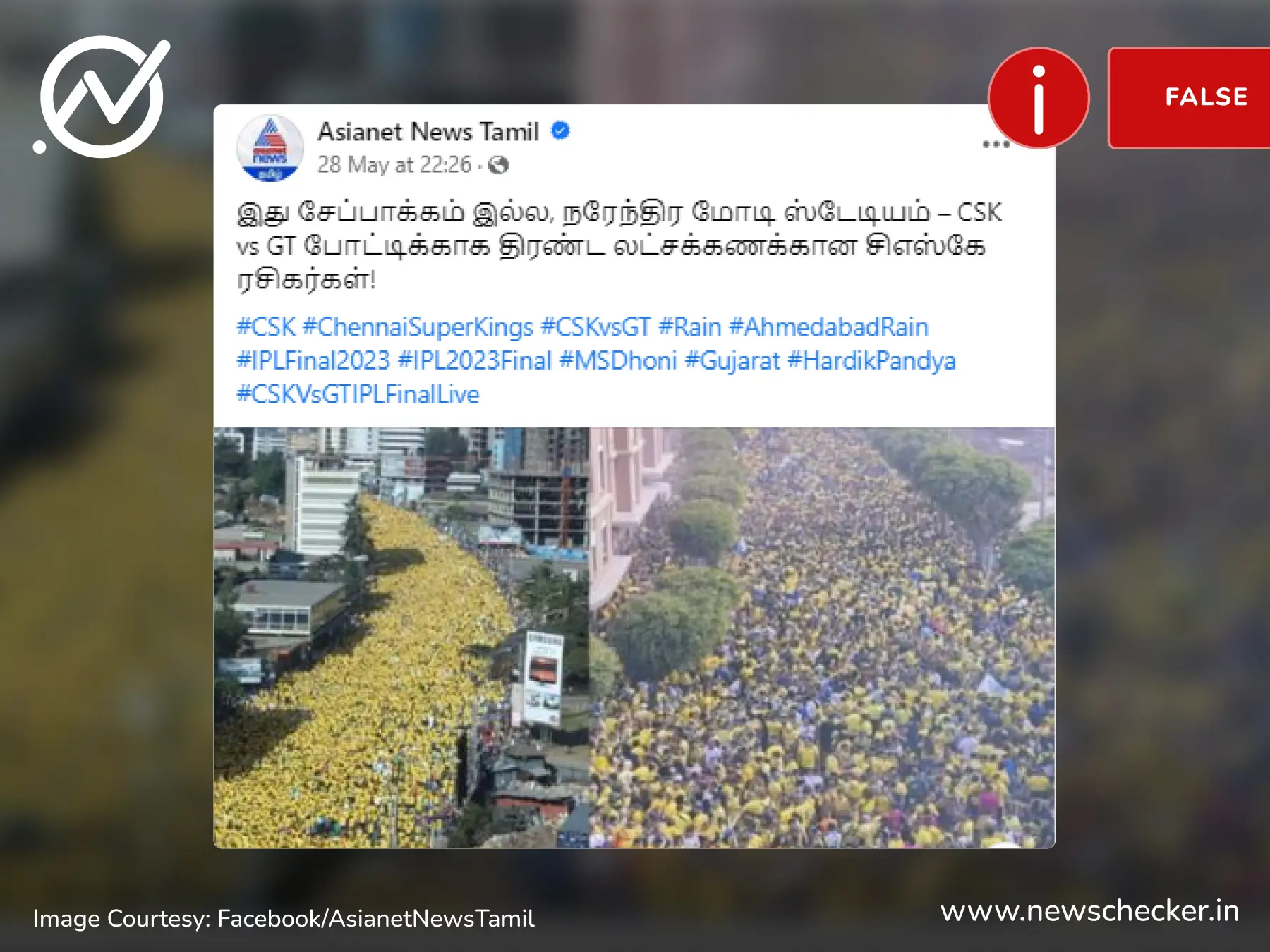Image resolution: width=1270 pixels, height=952 pixels.
Task: Open the #AhmedabadRain hashtag
Action: (x=828, y=327)
